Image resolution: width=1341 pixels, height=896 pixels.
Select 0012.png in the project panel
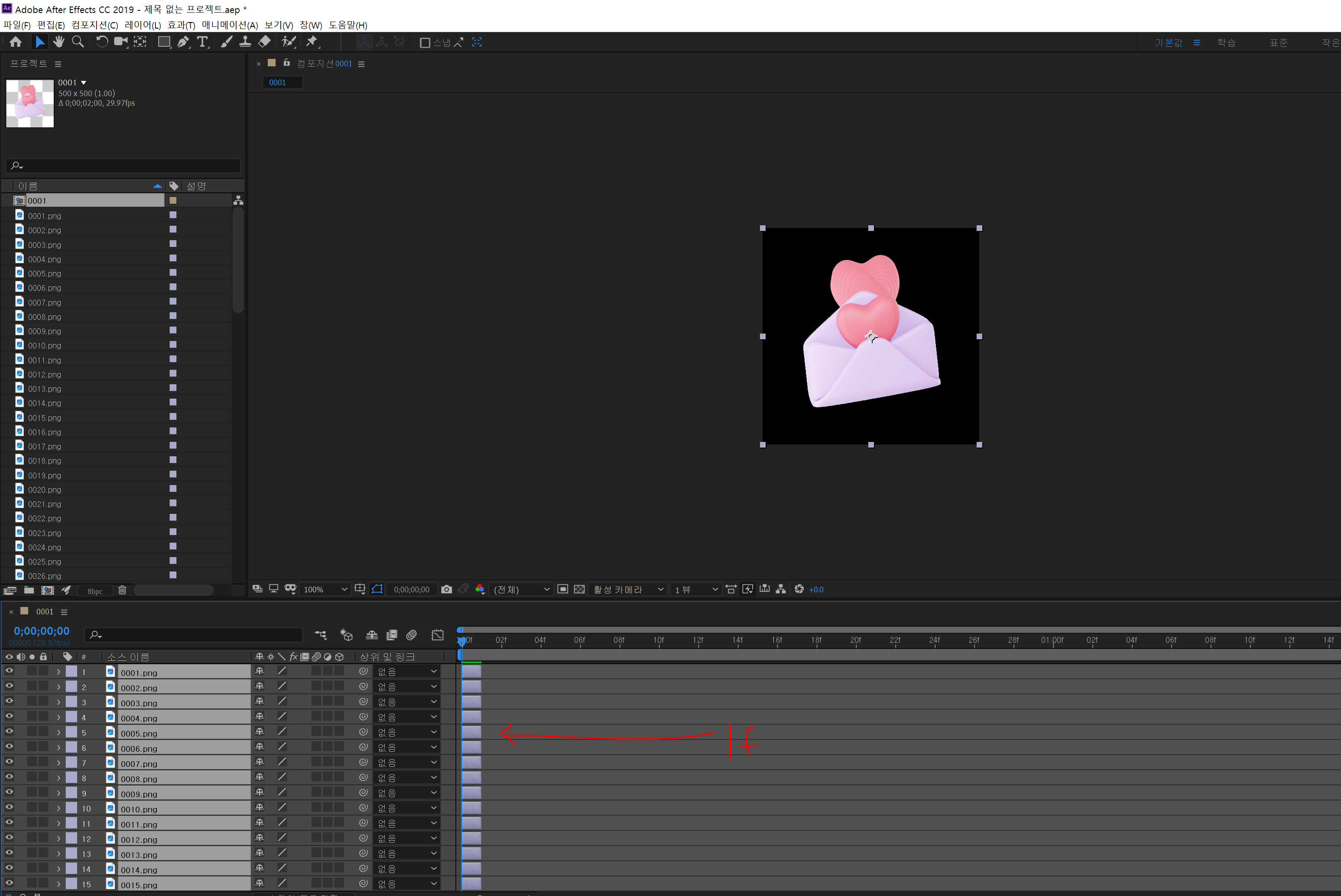45,374
